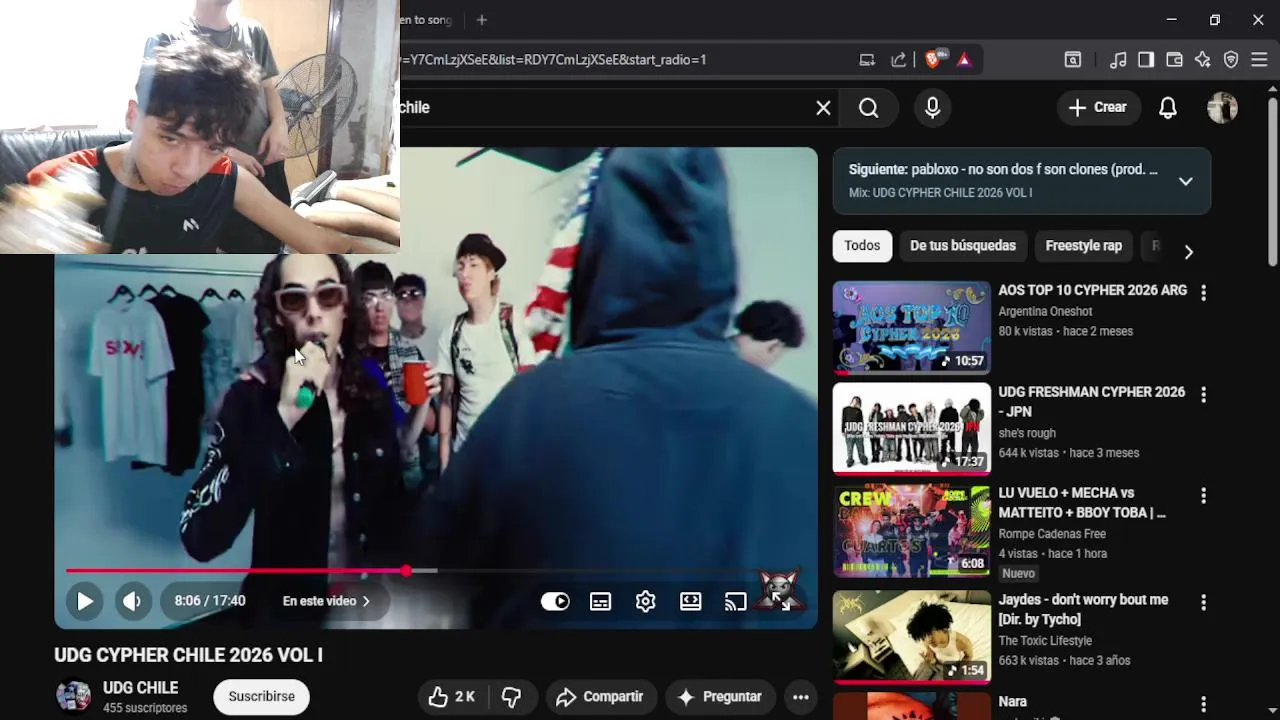Mute the video with the speaker icon
This screenshot has width=1280, height=720.
point(132,601)
